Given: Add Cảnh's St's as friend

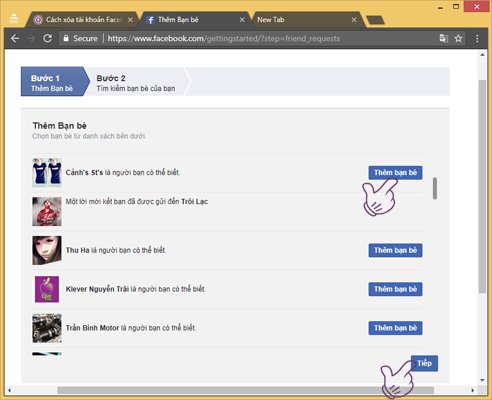Looking at the screenshot, I should click(395, 172).
